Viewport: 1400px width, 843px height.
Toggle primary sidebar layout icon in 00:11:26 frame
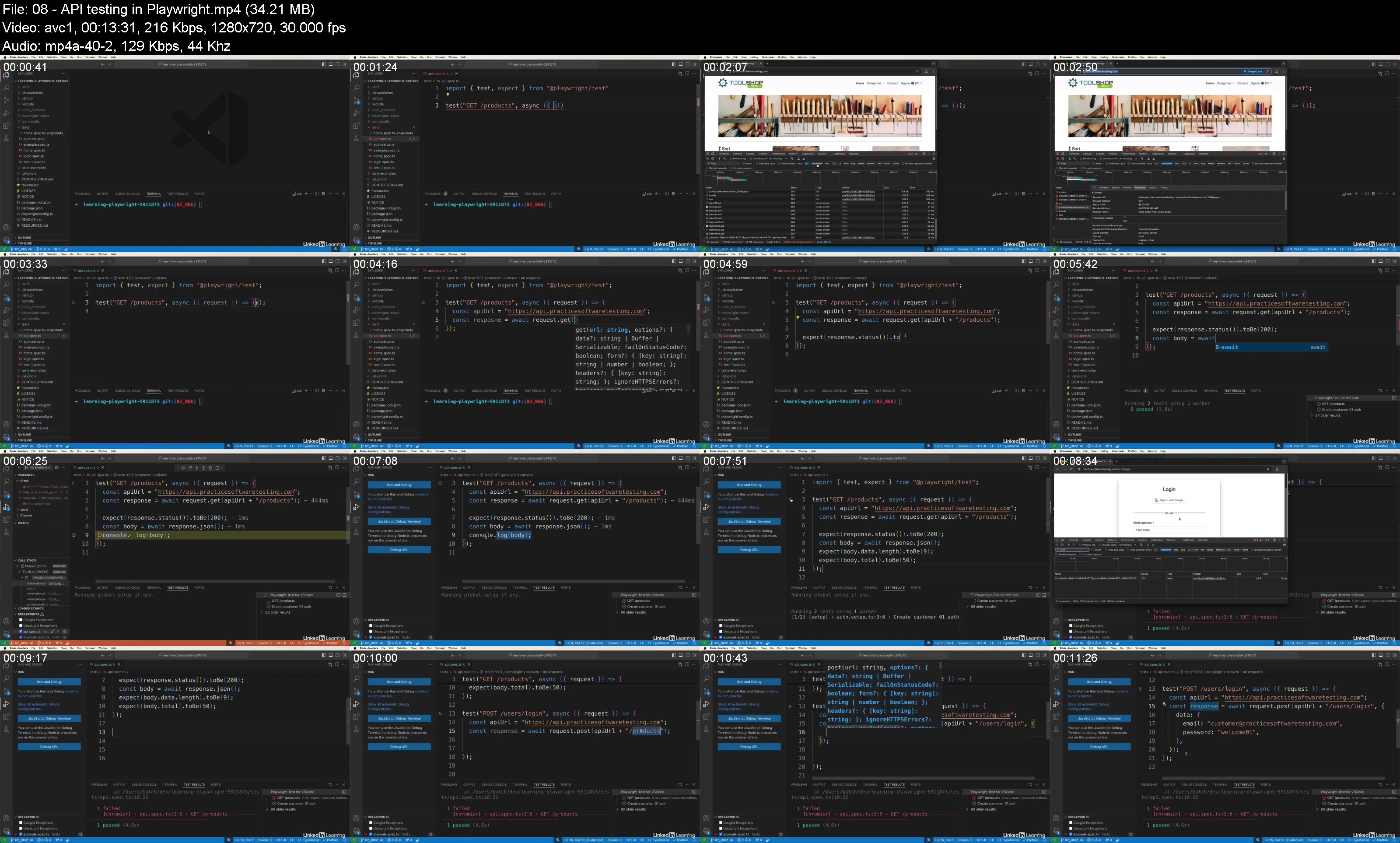1375,656
